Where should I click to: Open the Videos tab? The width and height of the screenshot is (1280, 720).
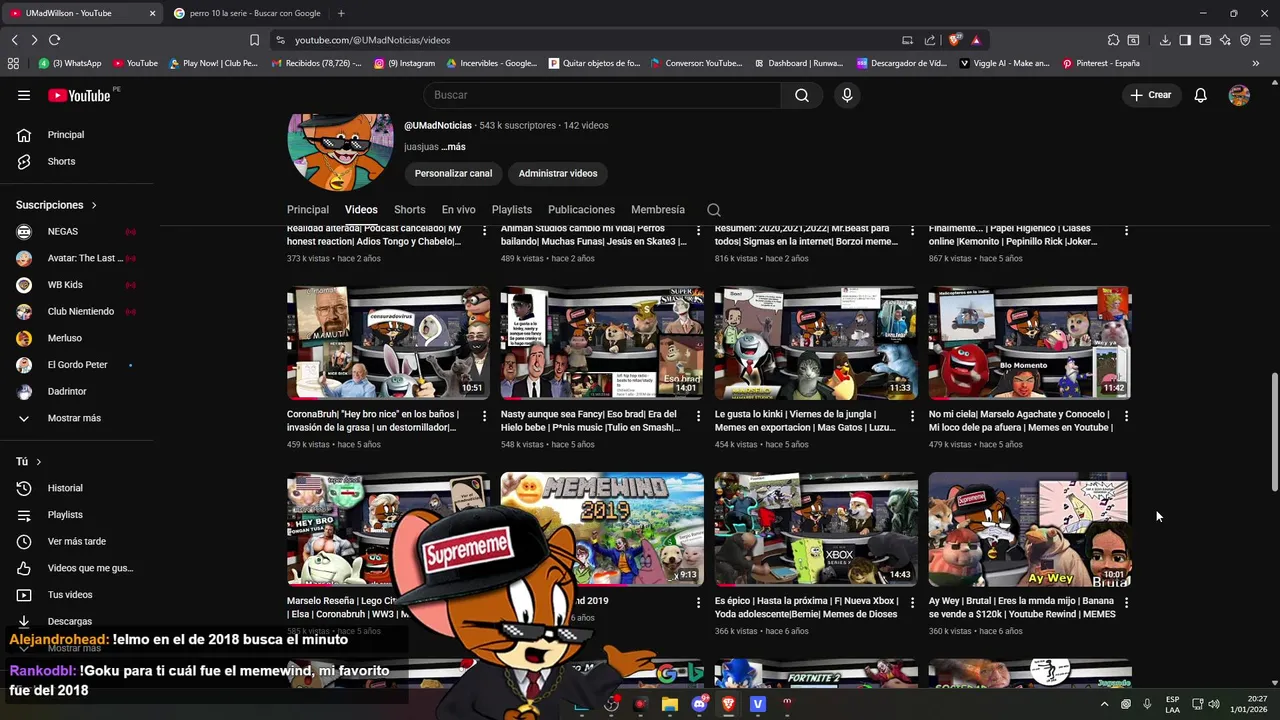pyautogui.click(x=361, y=210)
